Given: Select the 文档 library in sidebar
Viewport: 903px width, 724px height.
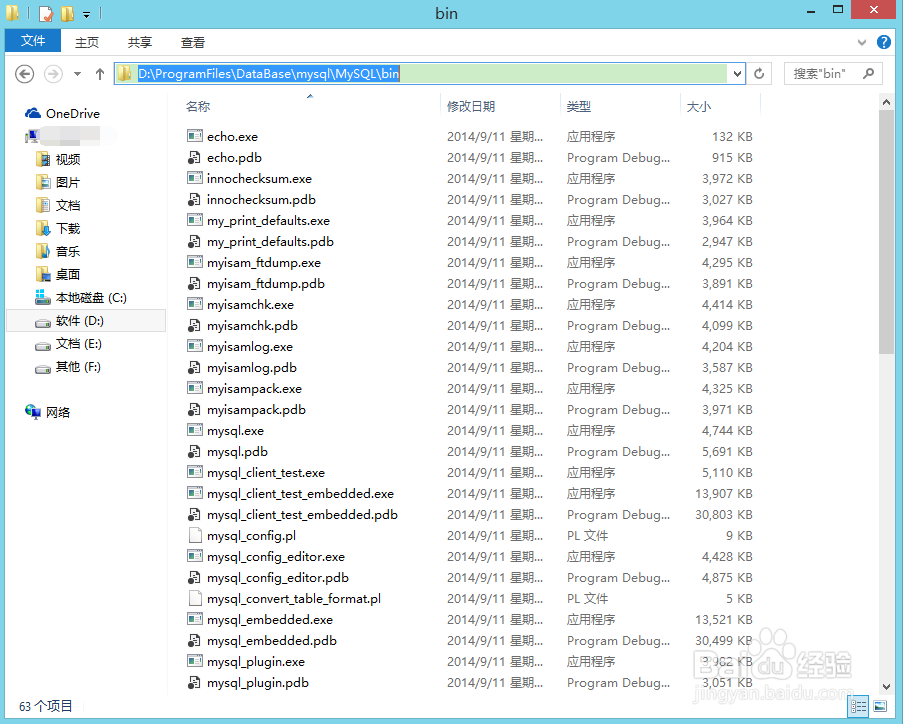Looking at the screenshot, I should (x=58, y=206).
